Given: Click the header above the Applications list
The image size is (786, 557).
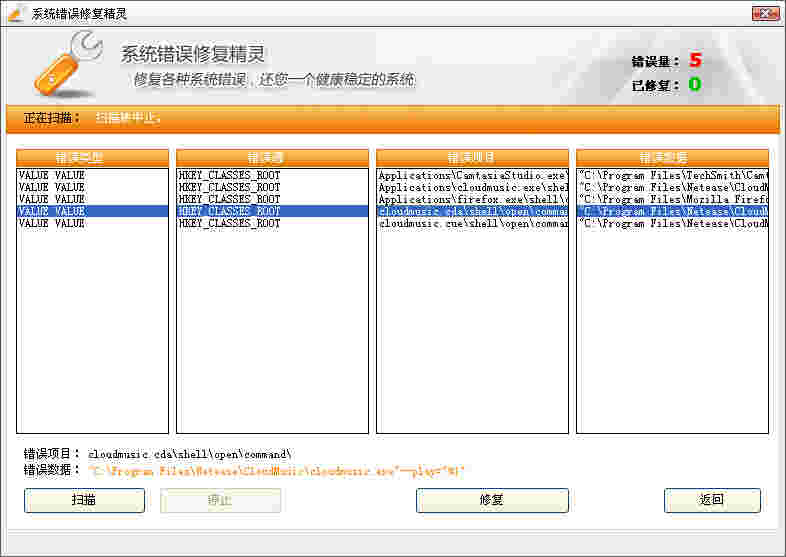Looking at the screenshot, I should click(x=473, y=157).
